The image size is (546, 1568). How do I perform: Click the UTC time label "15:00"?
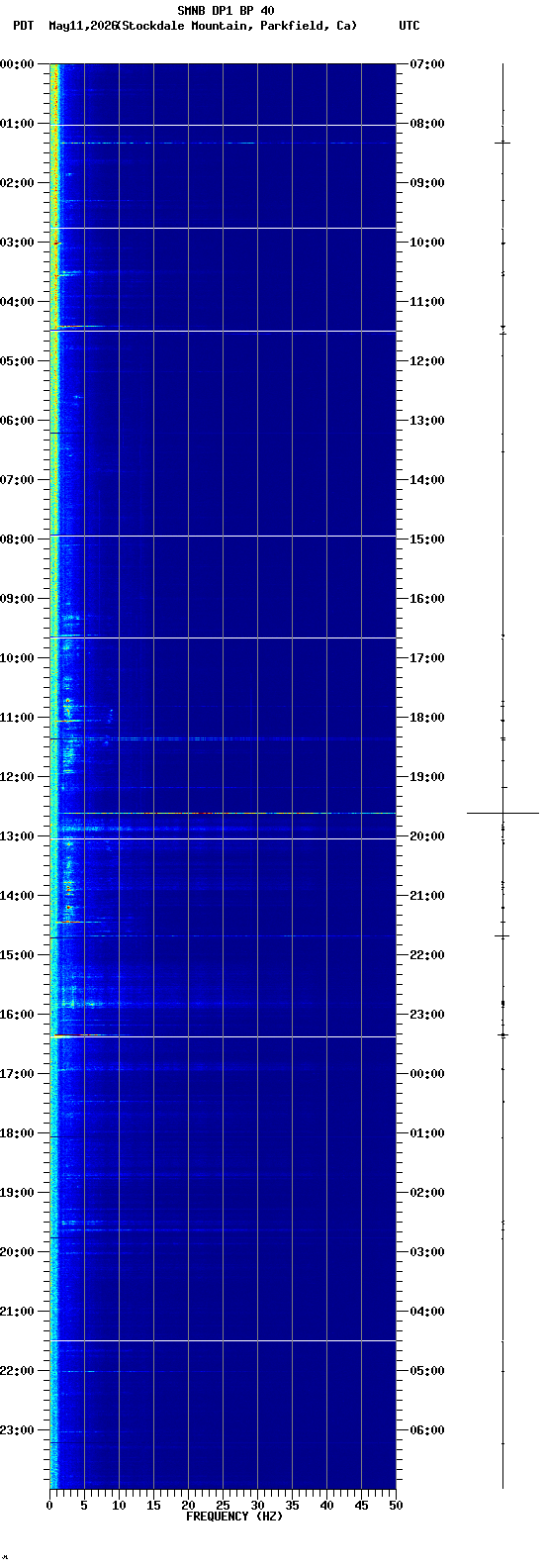pos(427,539)
